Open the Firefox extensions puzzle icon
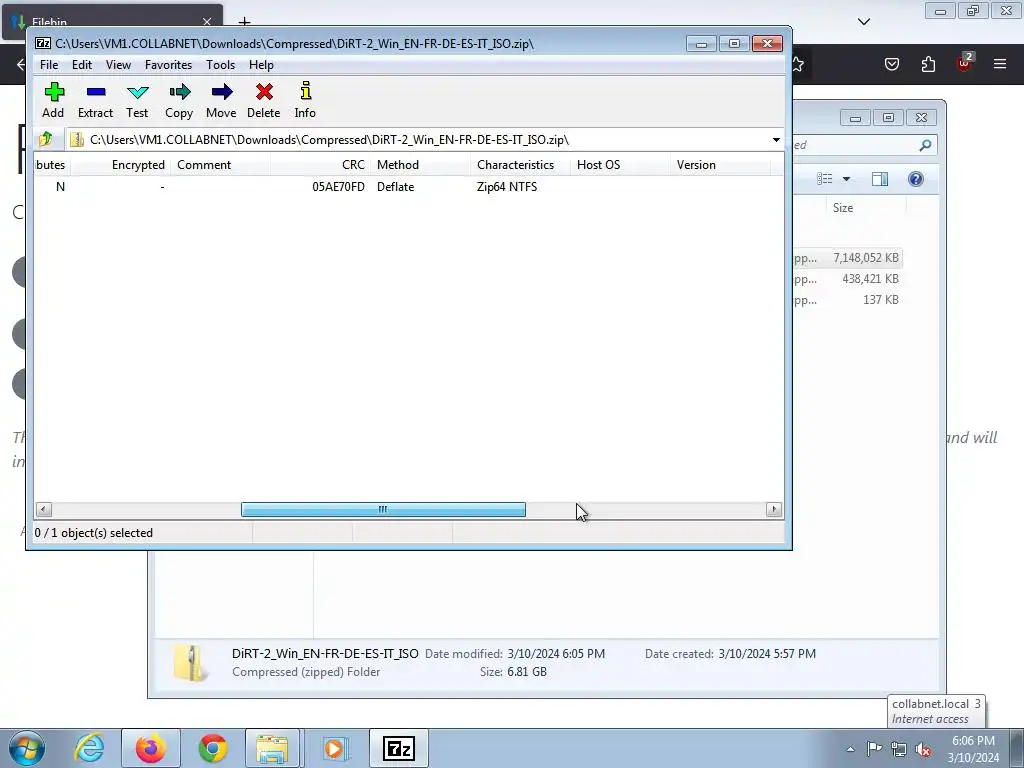 (x=928, y=64)
